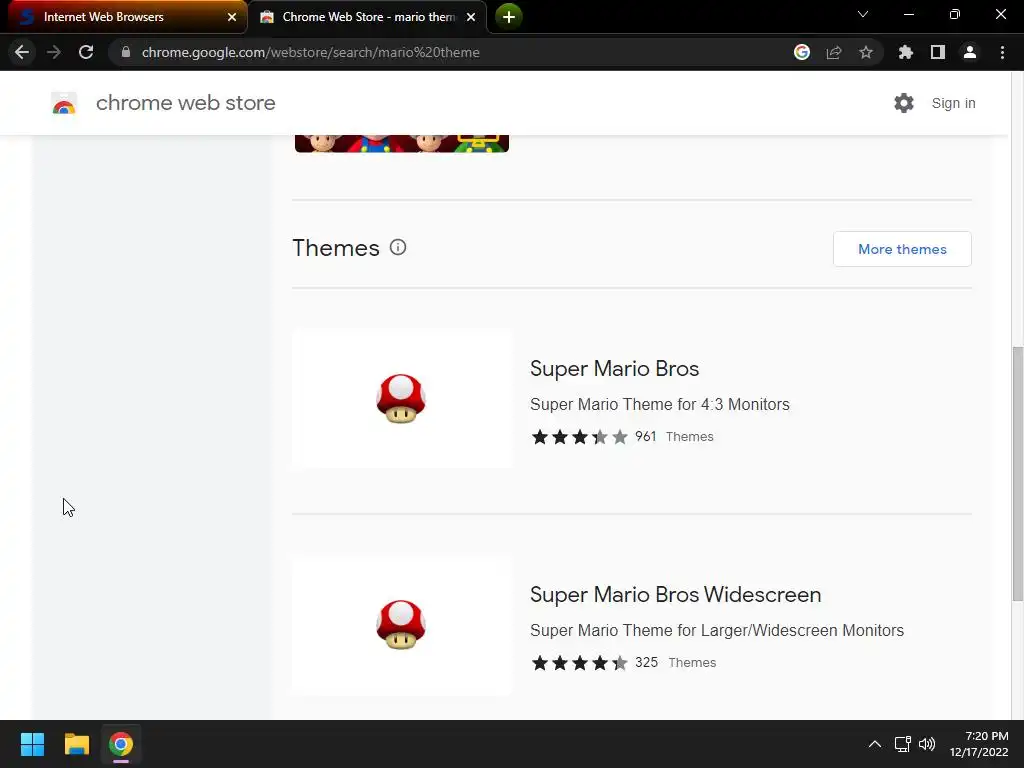This screenshot has height=768, width=1024.
Task: Click the 325 ratings star row
Action: click(579, 663)
